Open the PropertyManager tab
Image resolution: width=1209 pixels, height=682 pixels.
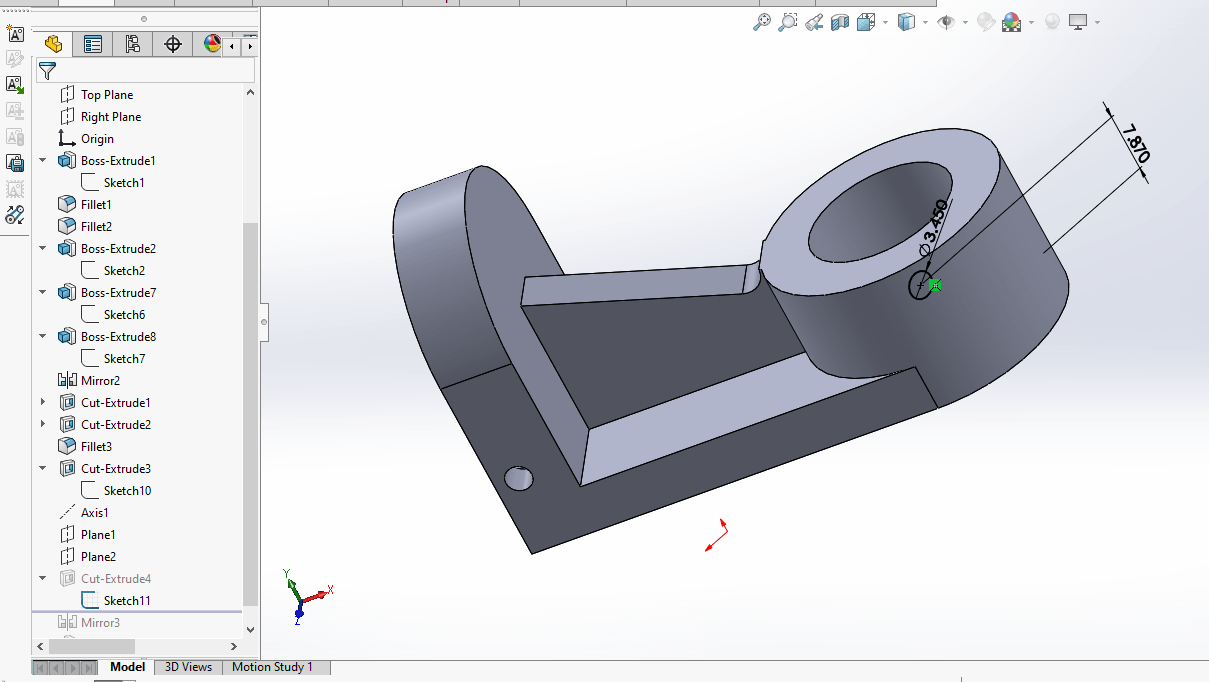(x=93, y=44)
